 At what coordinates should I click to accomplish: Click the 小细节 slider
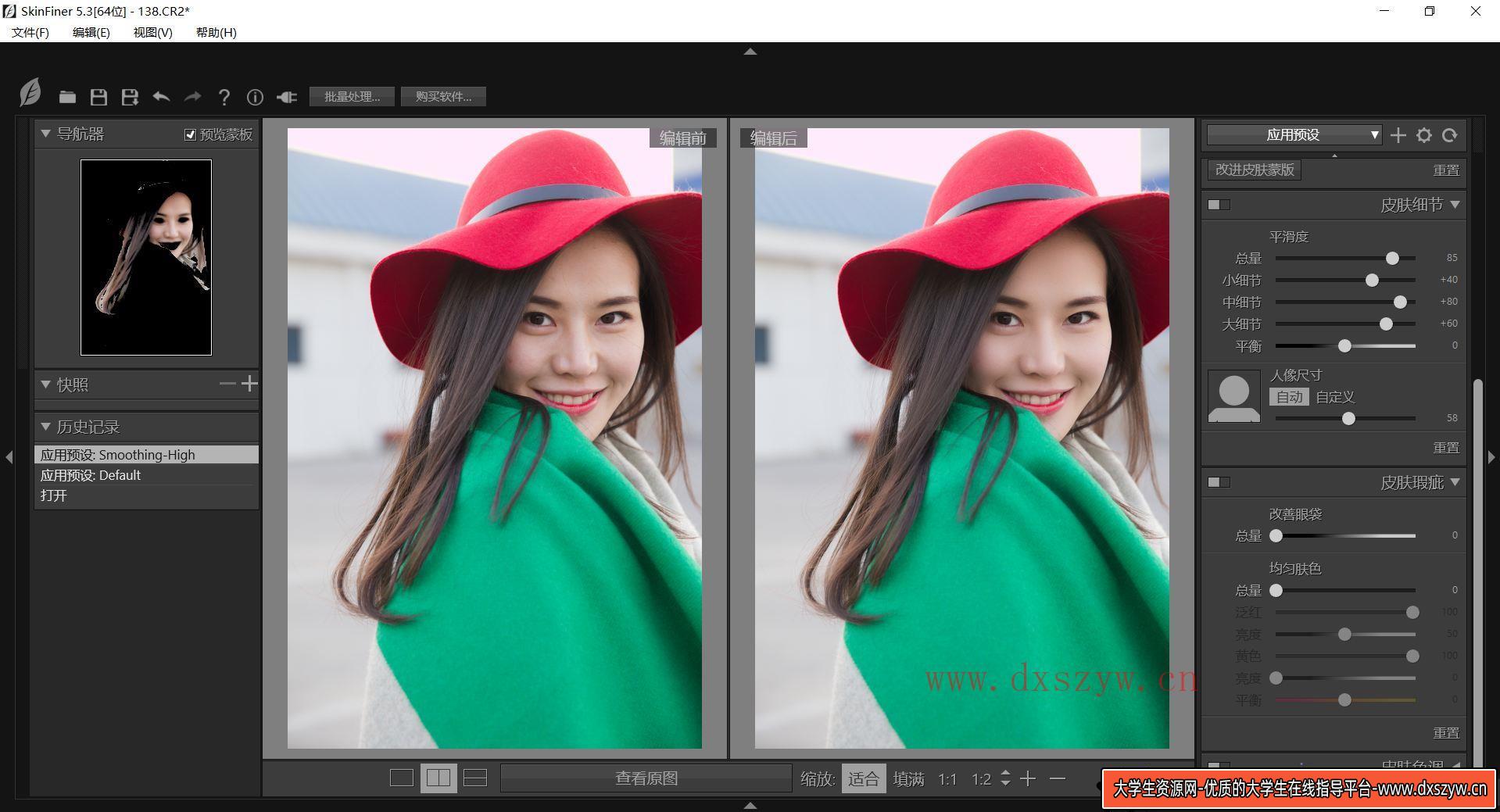(1345, 280)
